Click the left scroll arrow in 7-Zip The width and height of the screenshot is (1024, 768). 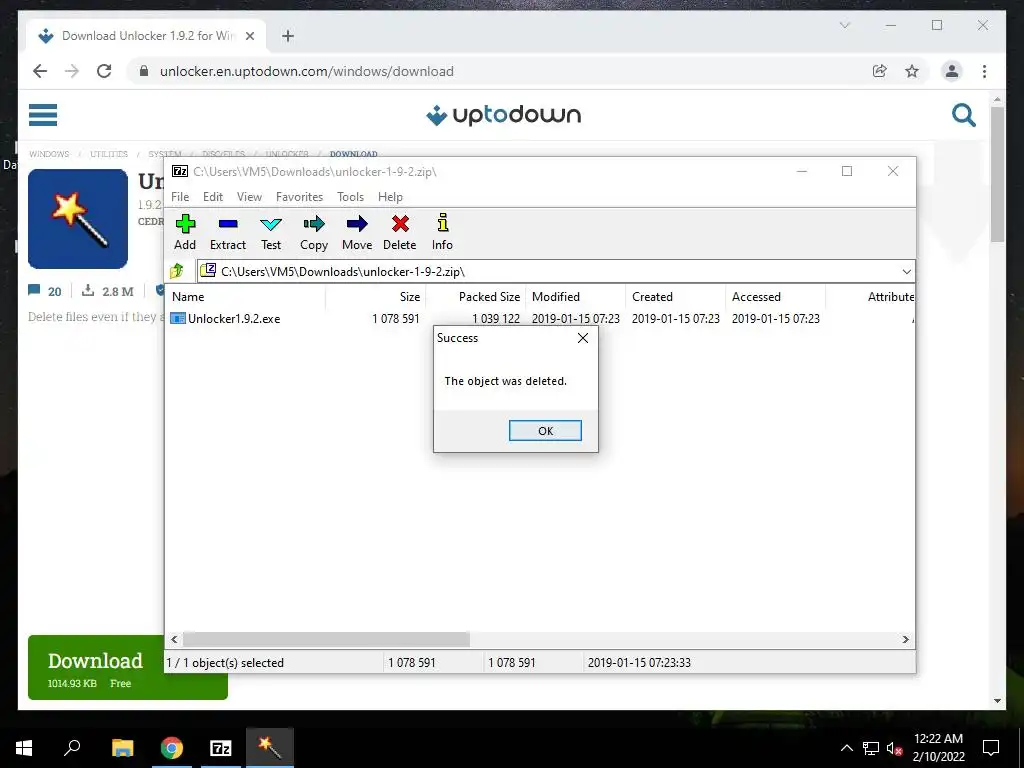(174, 639)
